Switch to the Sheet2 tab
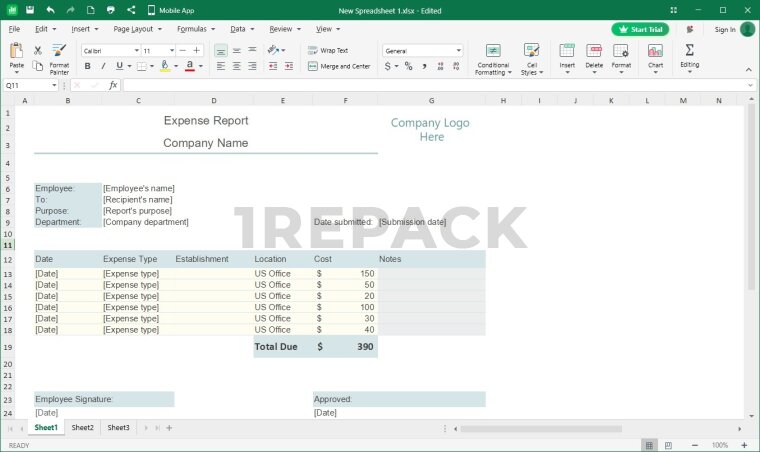760x452 pixels. 82,428
